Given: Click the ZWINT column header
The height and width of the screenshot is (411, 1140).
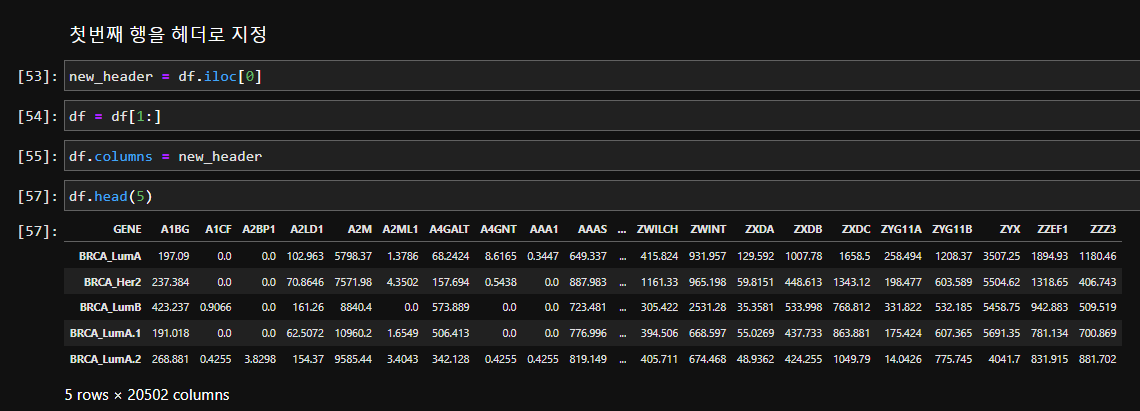Looking at the screenshot, I should [x=708, y=229].
